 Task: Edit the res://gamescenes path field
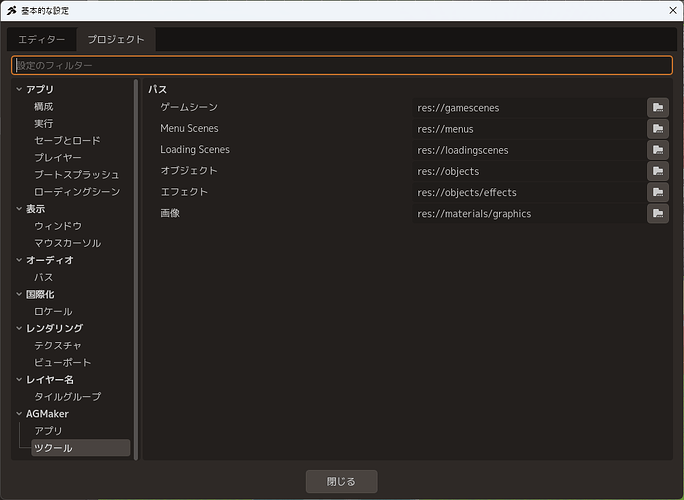click(x=529, y=108)
